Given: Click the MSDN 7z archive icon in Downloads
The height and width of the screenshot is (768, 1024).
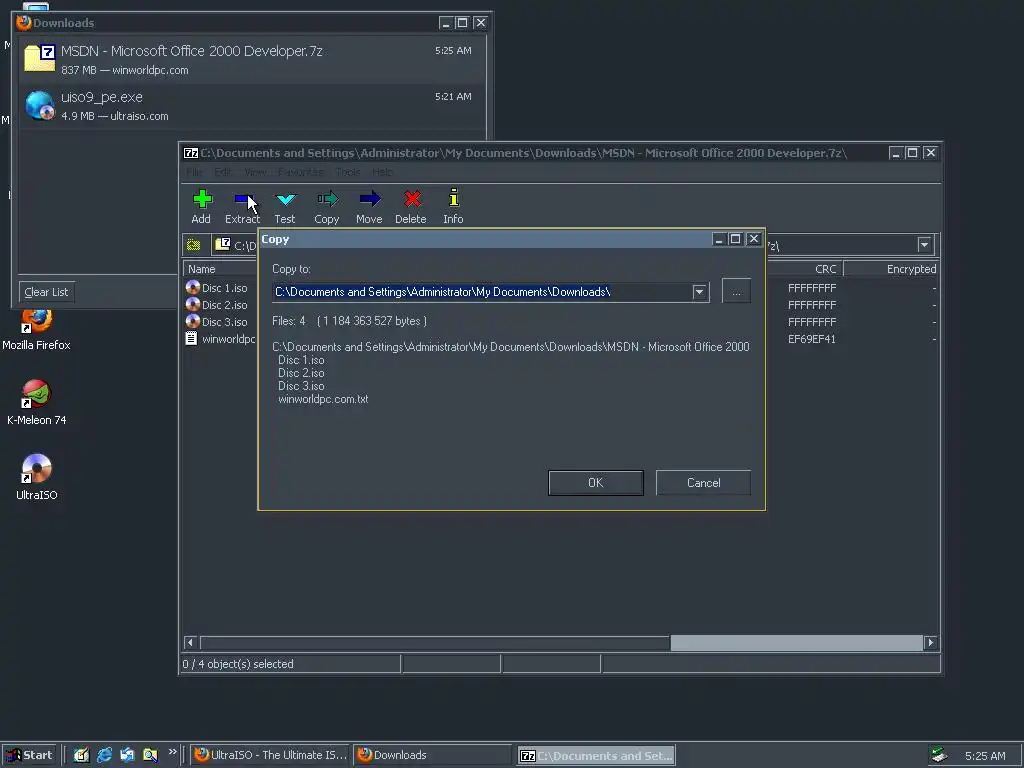Looking at the screenshot, I should 40,57.
